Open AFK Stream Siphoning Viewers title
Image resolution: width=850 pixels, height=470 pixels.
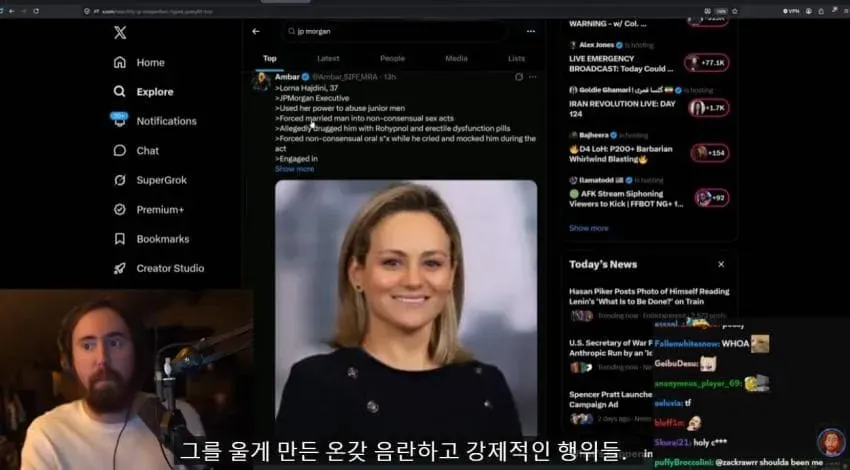pyautogui.click(x=626, y=198)
